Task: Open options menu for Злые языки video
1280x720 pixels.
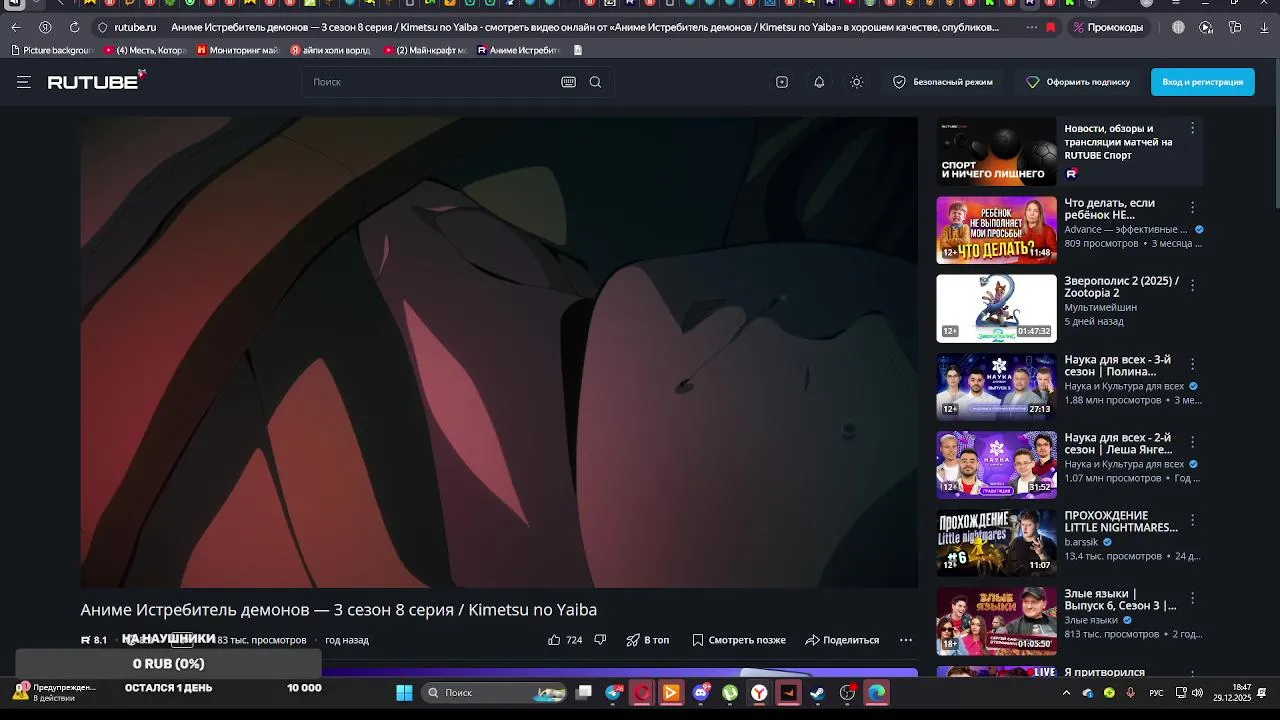Action: click(1192, 597)
